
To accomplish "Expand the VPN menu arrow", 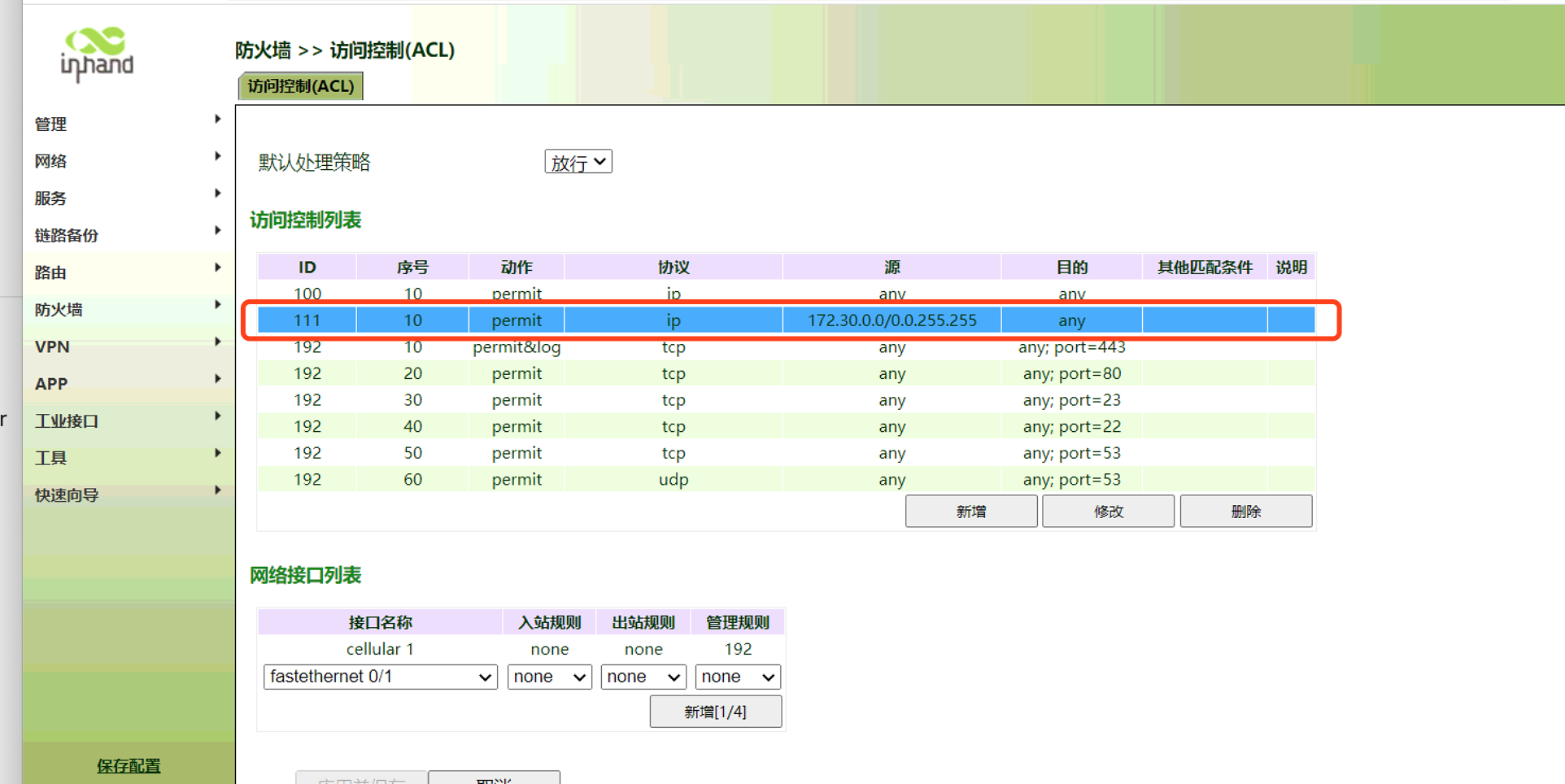I will [217, 342].
